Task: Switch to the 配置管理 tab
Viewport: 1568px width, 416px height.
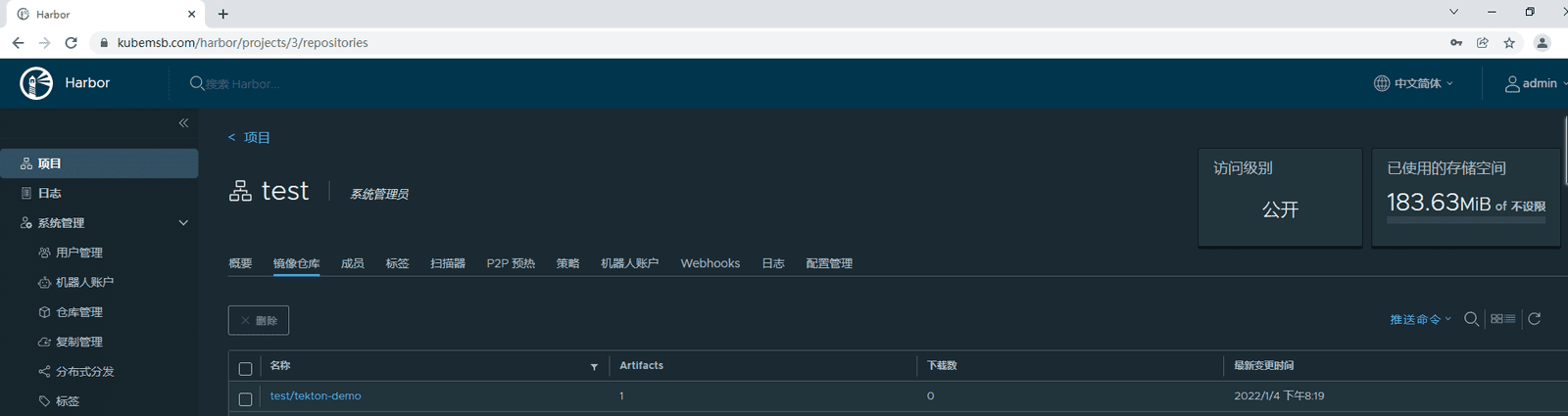Action: point(829,263)
